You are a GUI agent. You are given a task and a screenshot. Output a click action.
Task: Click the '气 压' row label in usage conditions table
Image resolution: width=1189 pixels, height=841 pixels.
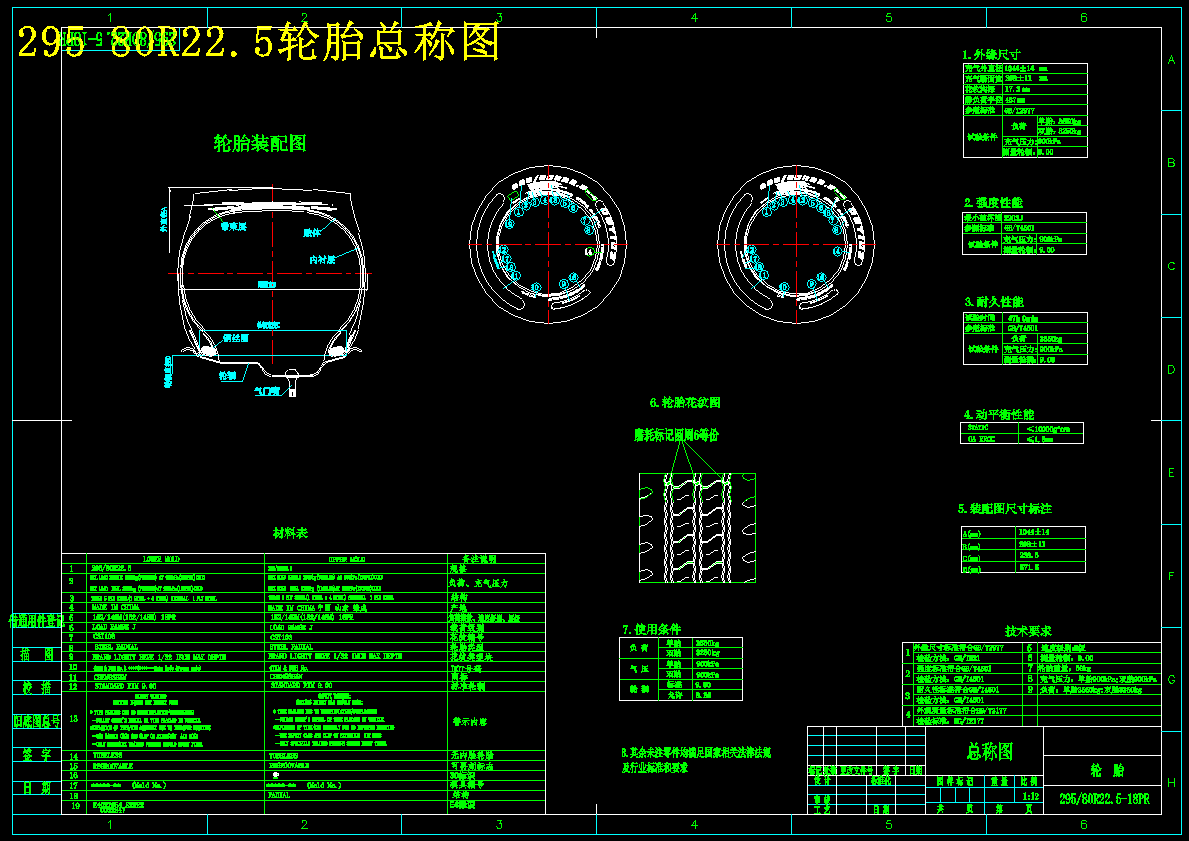coord(638,669)
